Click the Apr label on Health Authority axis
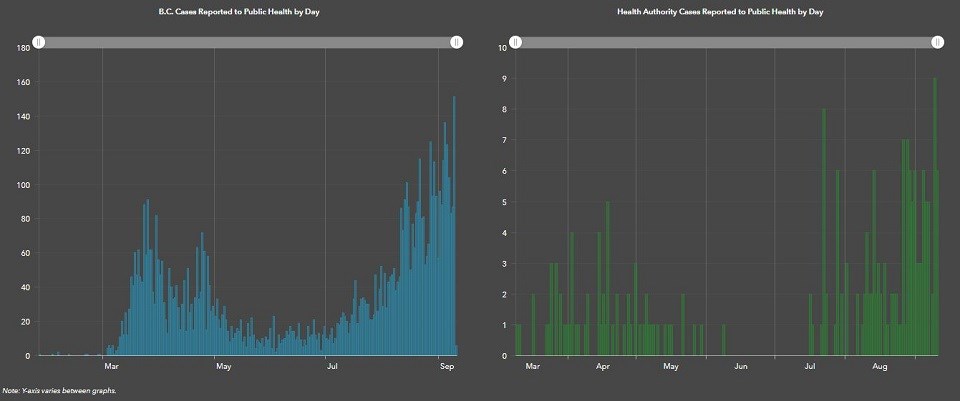Viewport: 960px width, 401px height. coord(603,367)
